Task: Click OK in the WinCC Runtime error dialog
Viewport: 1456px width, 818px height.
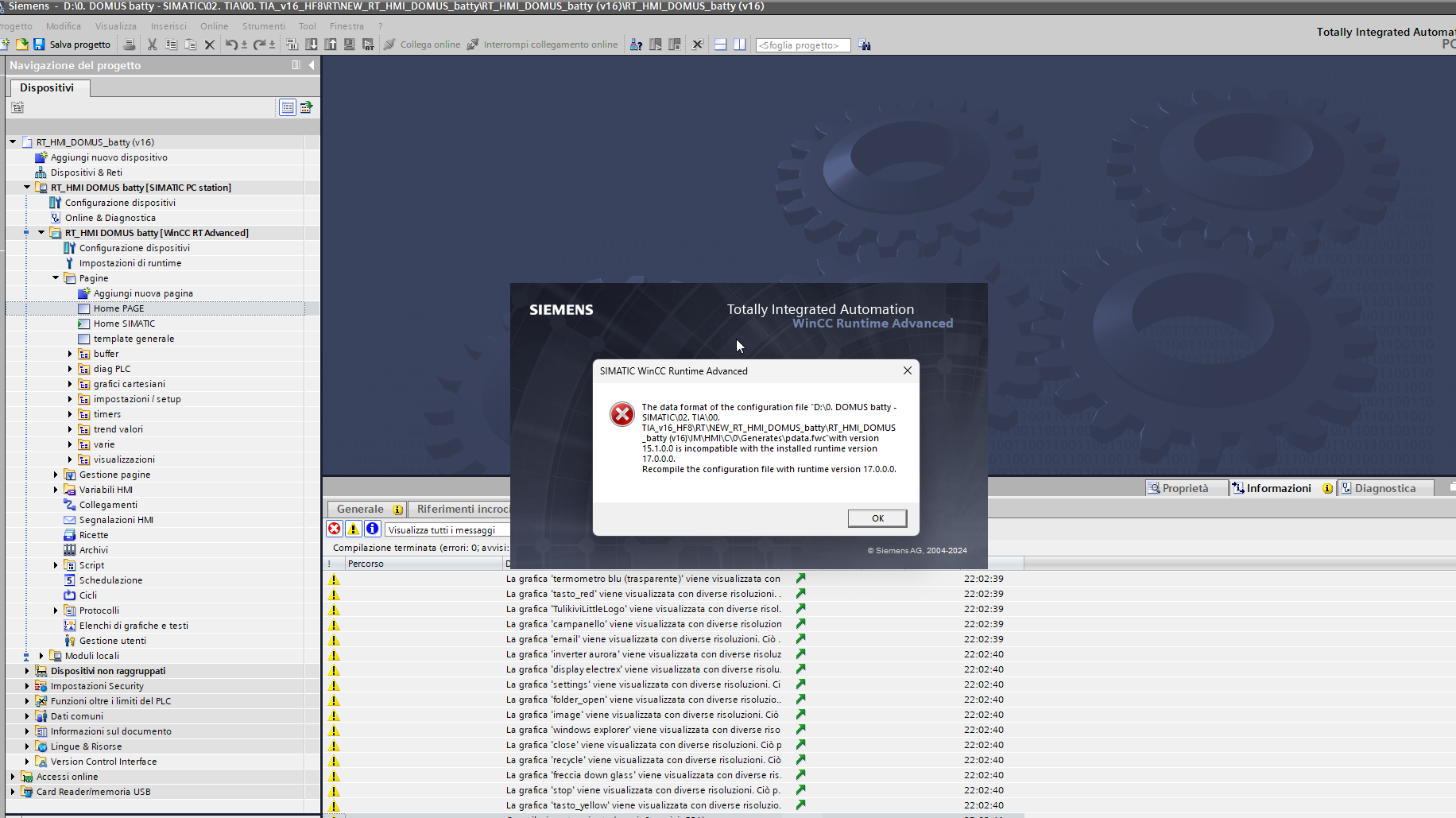Action: [877, 518]
